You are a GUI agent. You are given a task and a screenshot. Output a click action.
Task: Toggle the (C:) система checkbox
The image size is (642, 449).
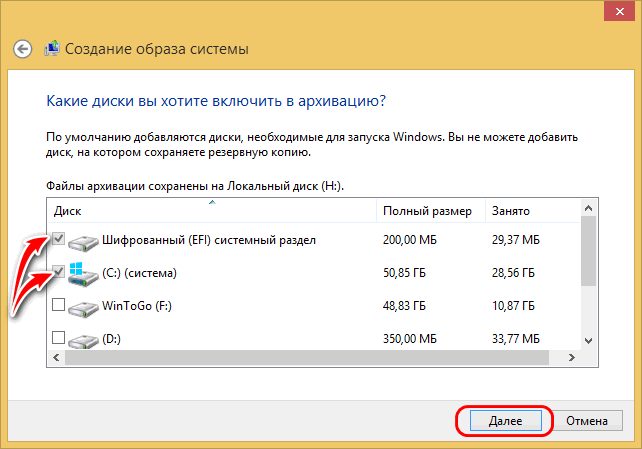[x=59, y=271]
